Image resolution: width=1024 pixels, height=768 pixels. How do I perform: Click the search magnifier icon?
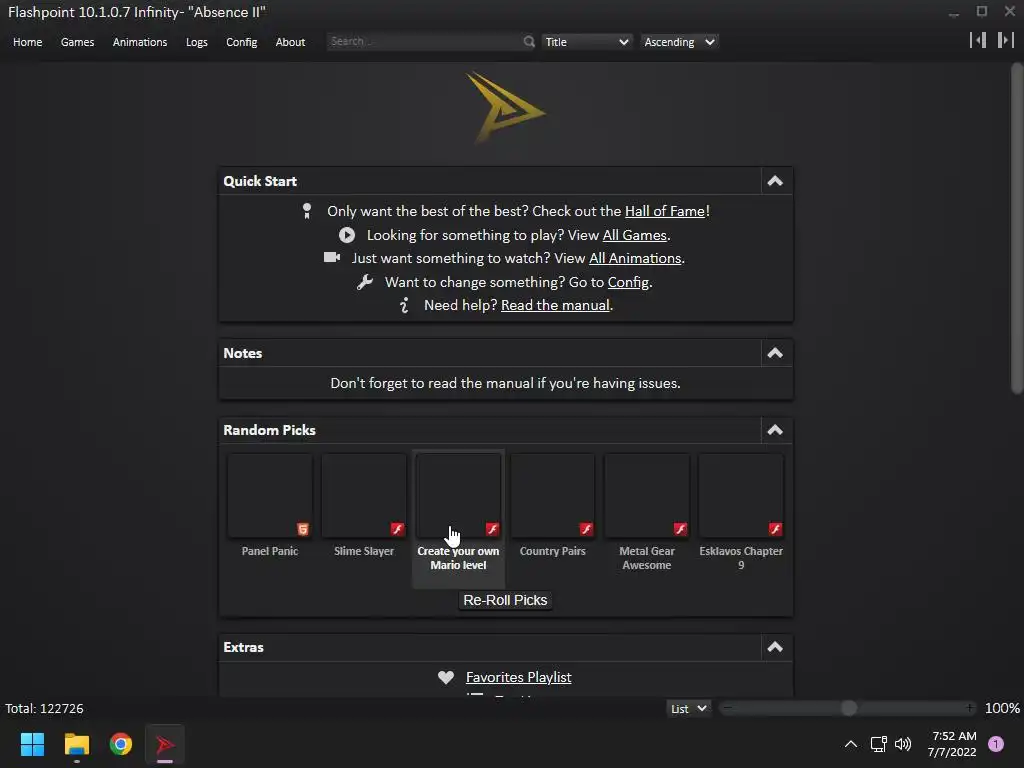coord(528,42)
